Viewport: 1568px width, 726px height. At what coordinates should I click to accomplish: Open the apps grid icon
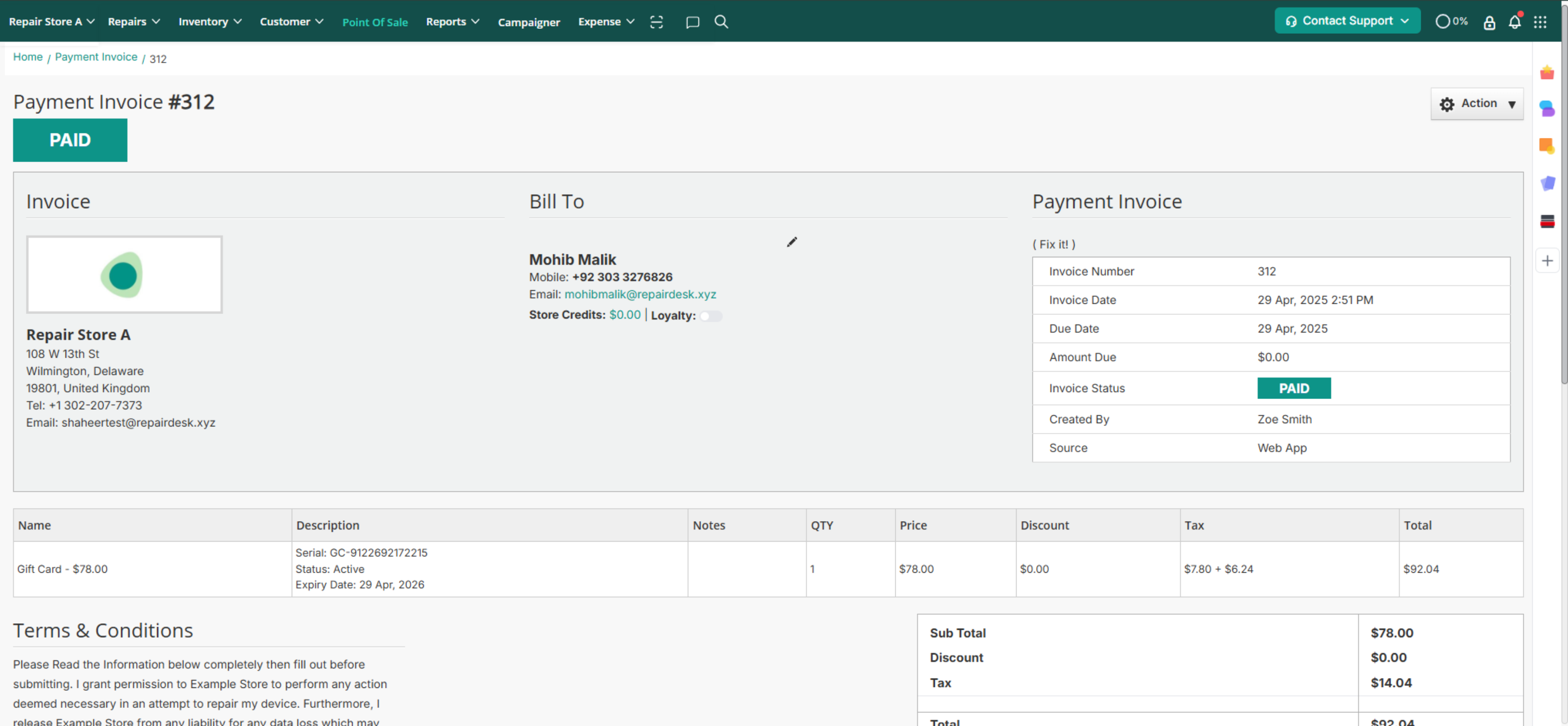coord(1540,22)
